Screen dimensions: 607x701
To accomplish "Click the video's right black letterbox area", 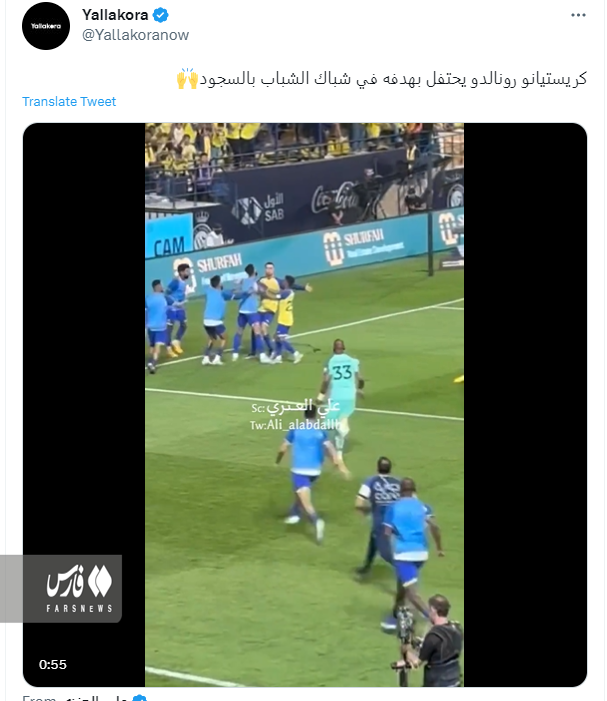I will pyautogui.click(x=525, y=405).
